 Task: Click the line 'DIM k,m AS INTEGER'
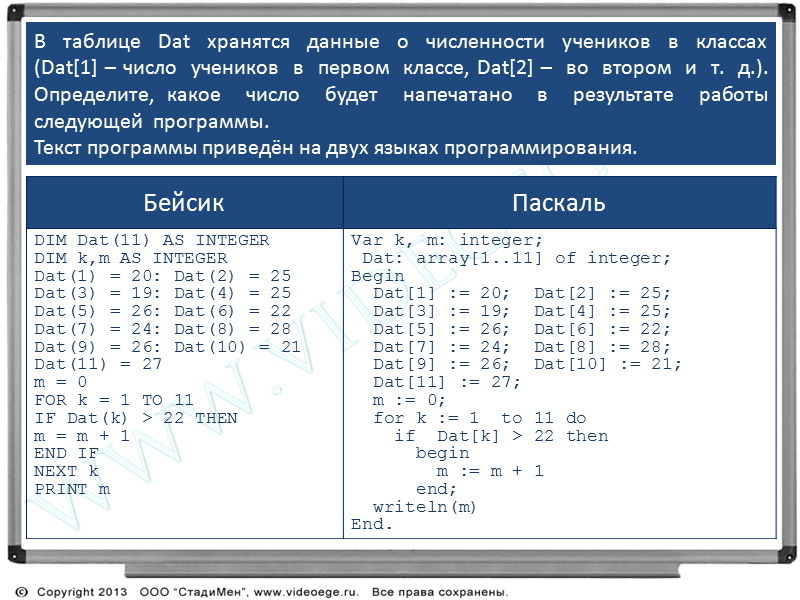coord(131,258)
